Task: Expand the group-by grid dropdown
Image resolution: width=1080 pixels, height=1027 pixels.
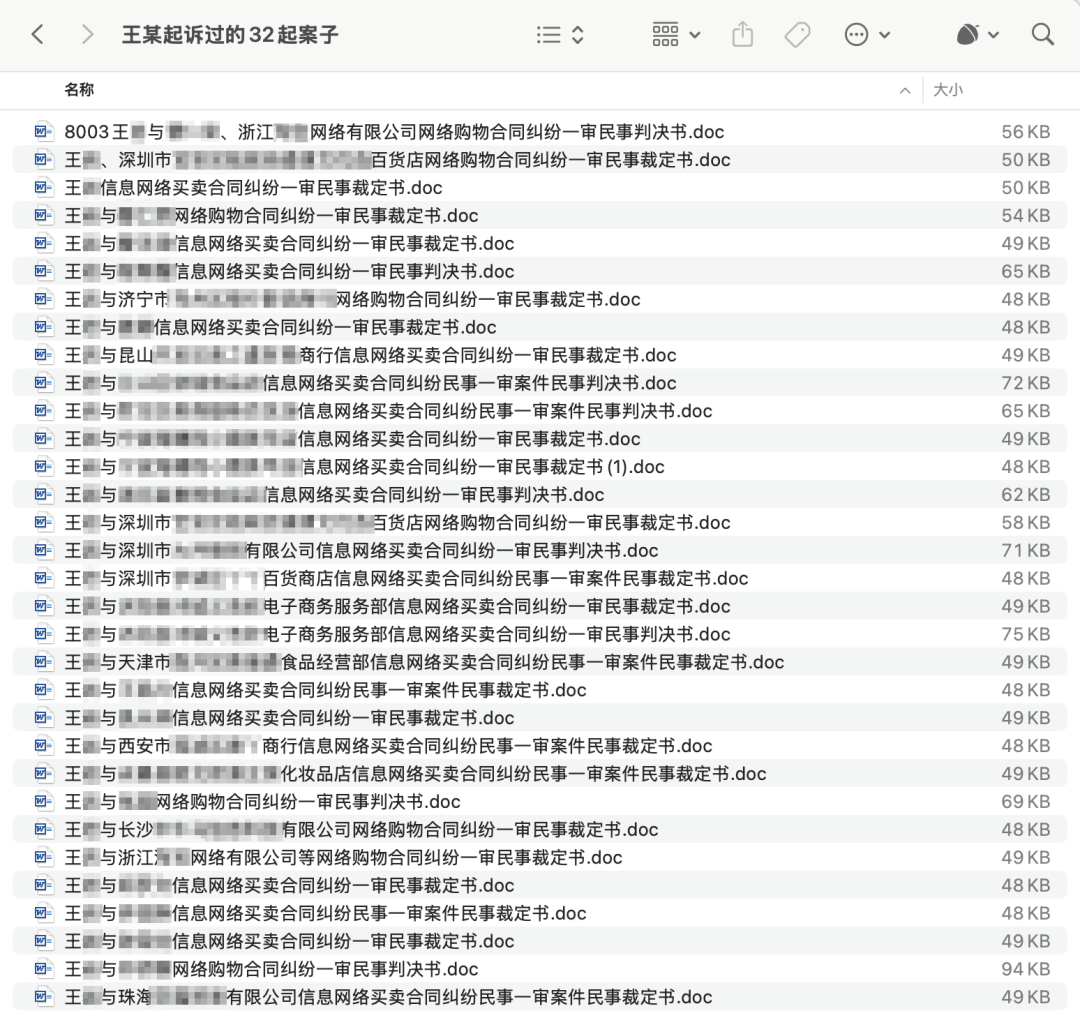Action: (676, 35)
